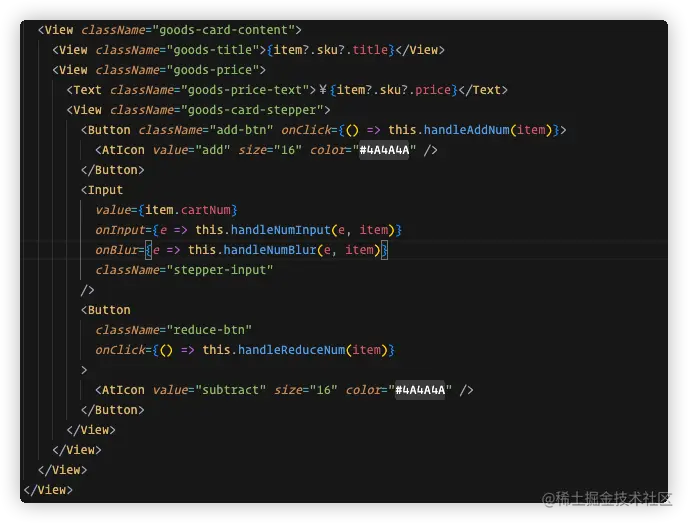The image size is (688, 523).
Task: Click handleAddNum method name
Action: click(466, 130)
